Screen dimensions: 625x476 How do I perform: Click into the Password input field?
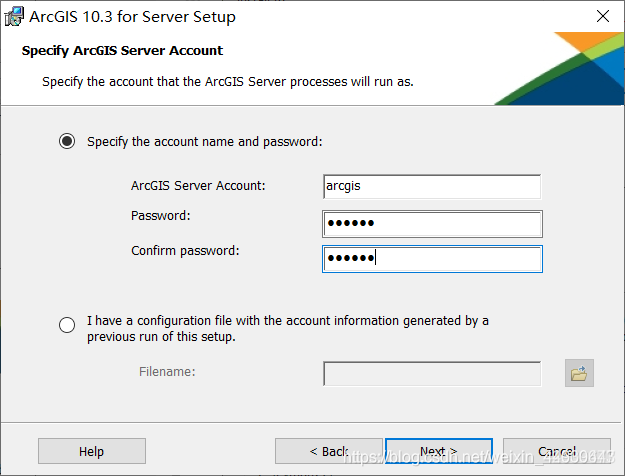pos(432,223)
